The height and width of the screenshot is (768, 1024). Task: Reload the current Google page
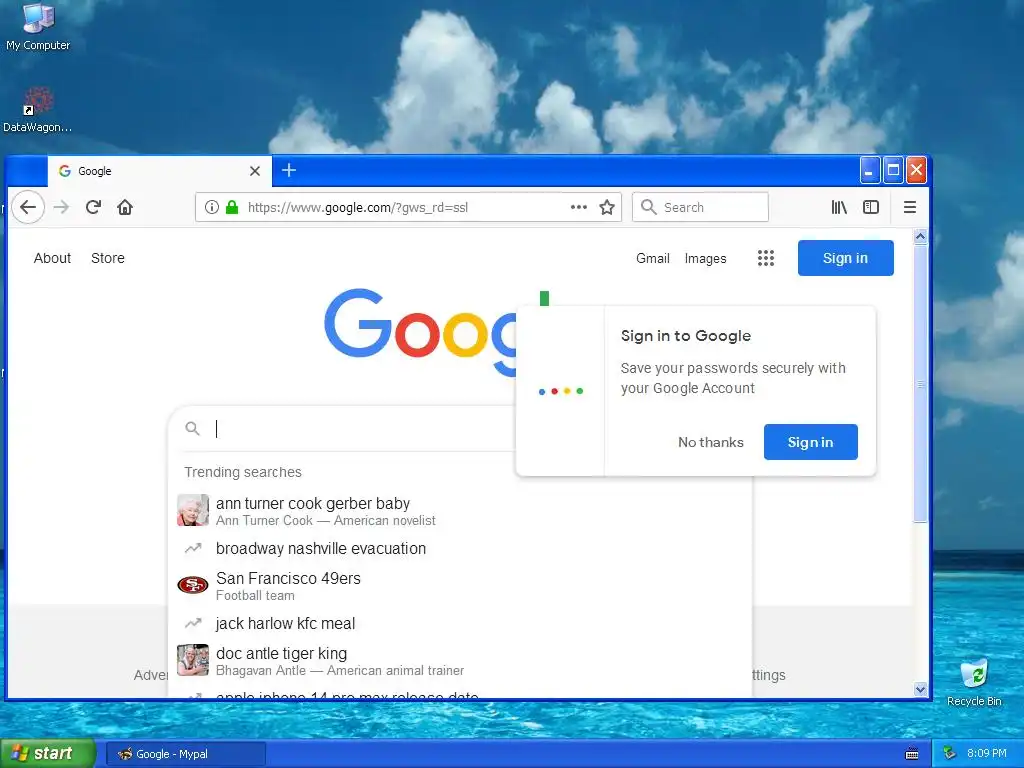(x=93, y=207)
